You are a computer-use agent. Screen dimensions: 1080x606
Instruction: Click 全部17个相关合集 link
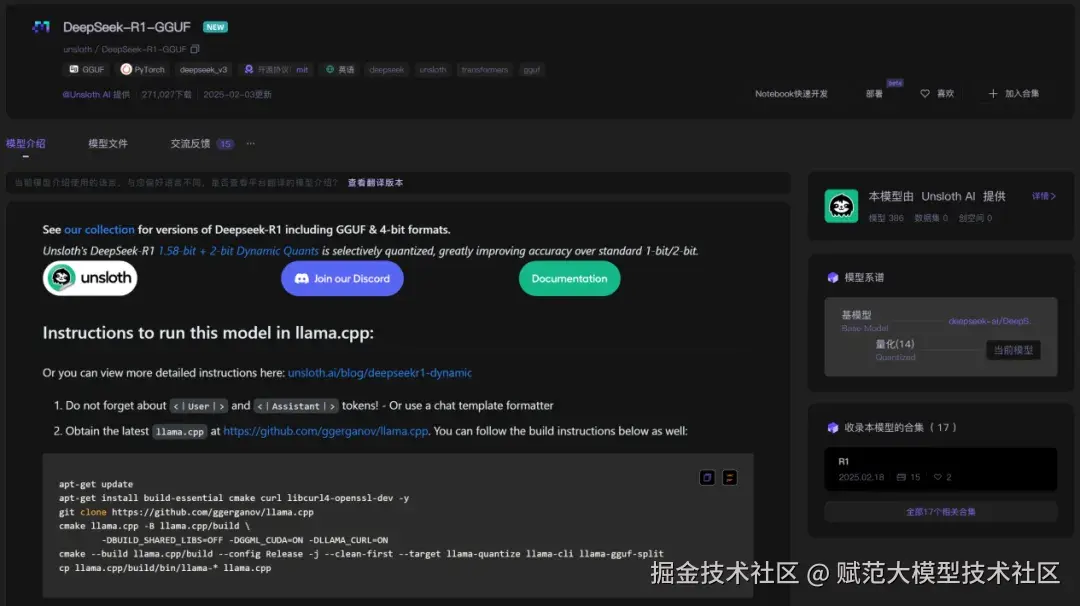pos(941,512)
